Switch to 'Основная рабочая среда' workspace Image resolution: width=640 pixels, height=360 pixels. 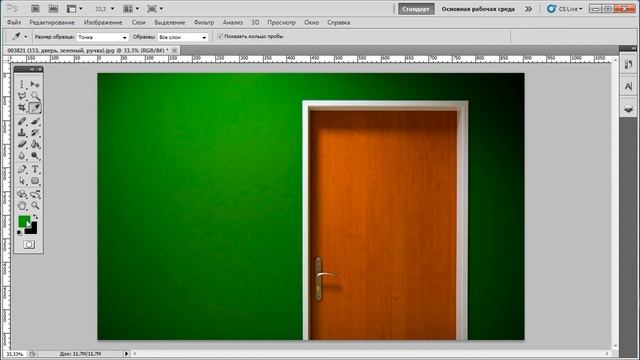point(478,9)
